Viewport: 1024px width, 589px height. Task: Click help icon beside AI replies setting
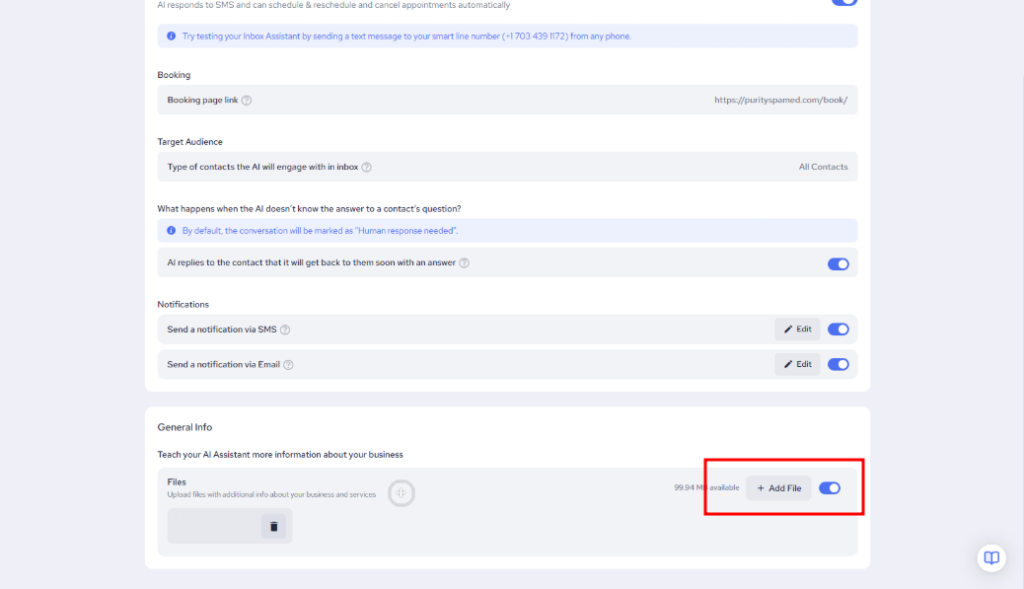pos(464,263)
